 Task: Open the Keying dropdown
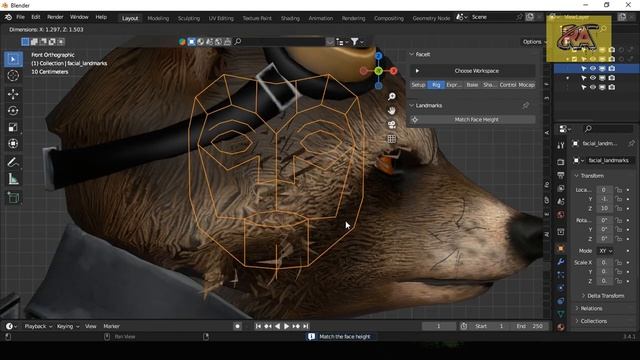[x=68, y=326]
